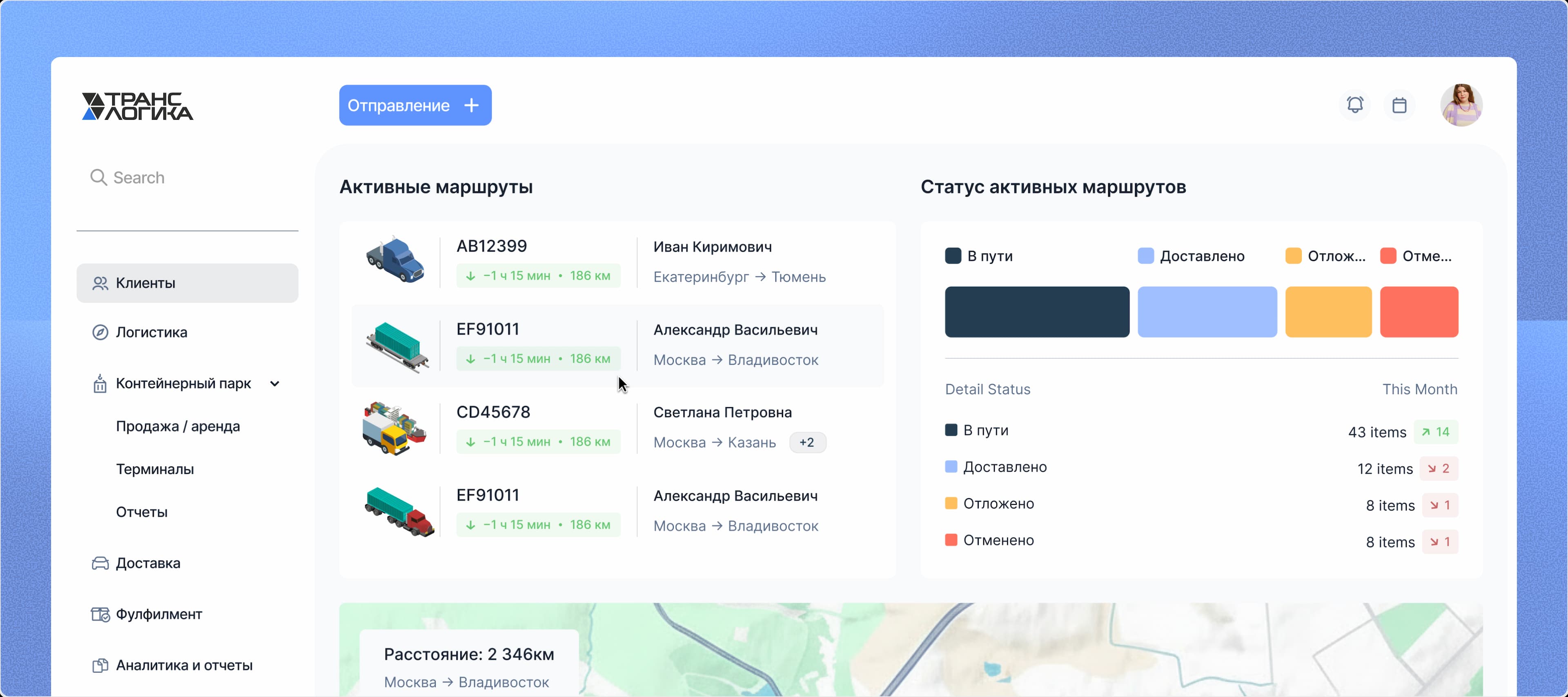1568x697 pixels.
Task: Open Аналитика и отчеты section icon
Action: (x=100, y=665)
